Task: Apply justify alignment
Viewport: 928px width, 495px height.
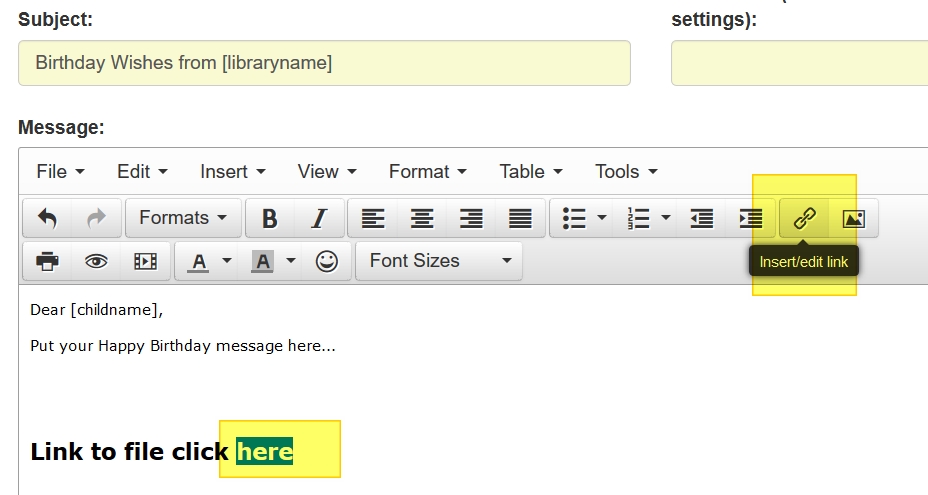Action: [520, 218]
